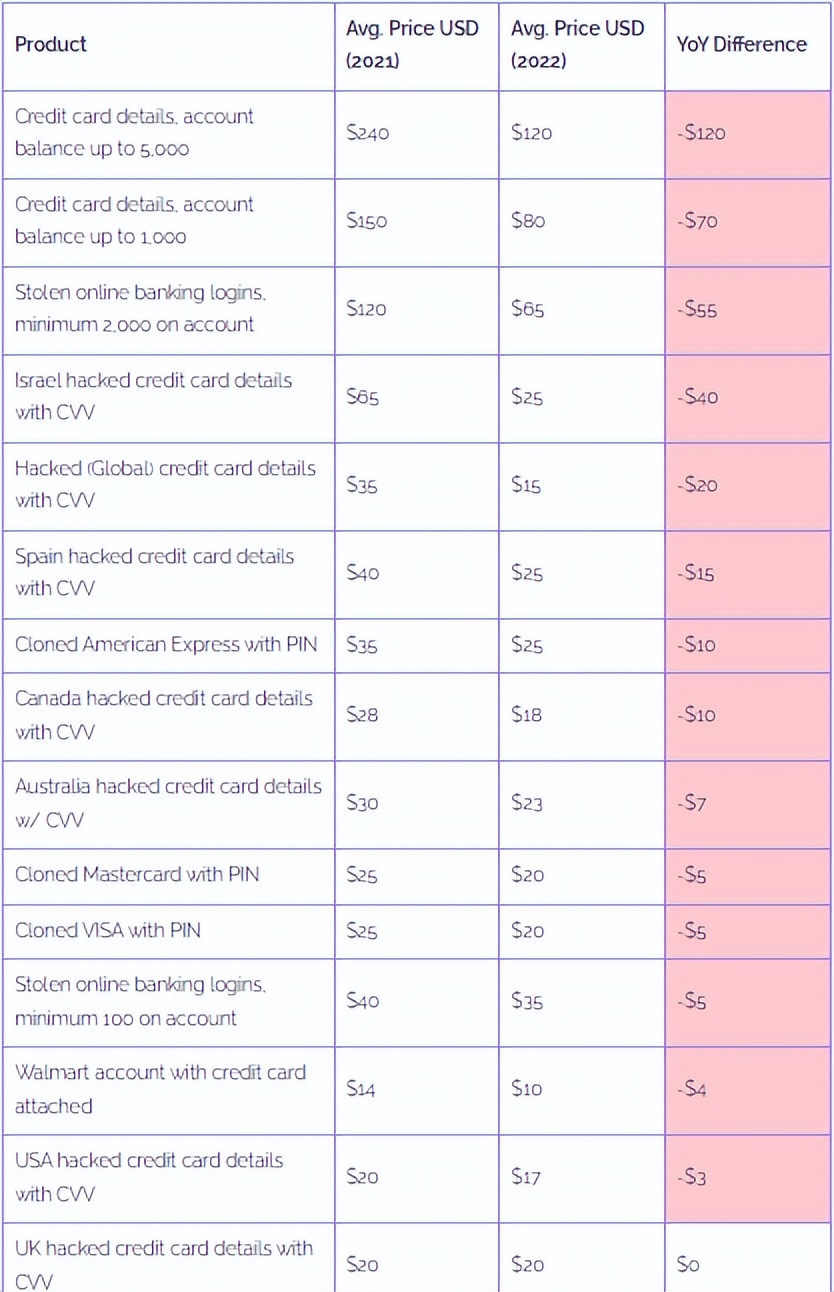Select the $240 price cell
Screen dimensions: 834x1292
[x=367, y=133]
